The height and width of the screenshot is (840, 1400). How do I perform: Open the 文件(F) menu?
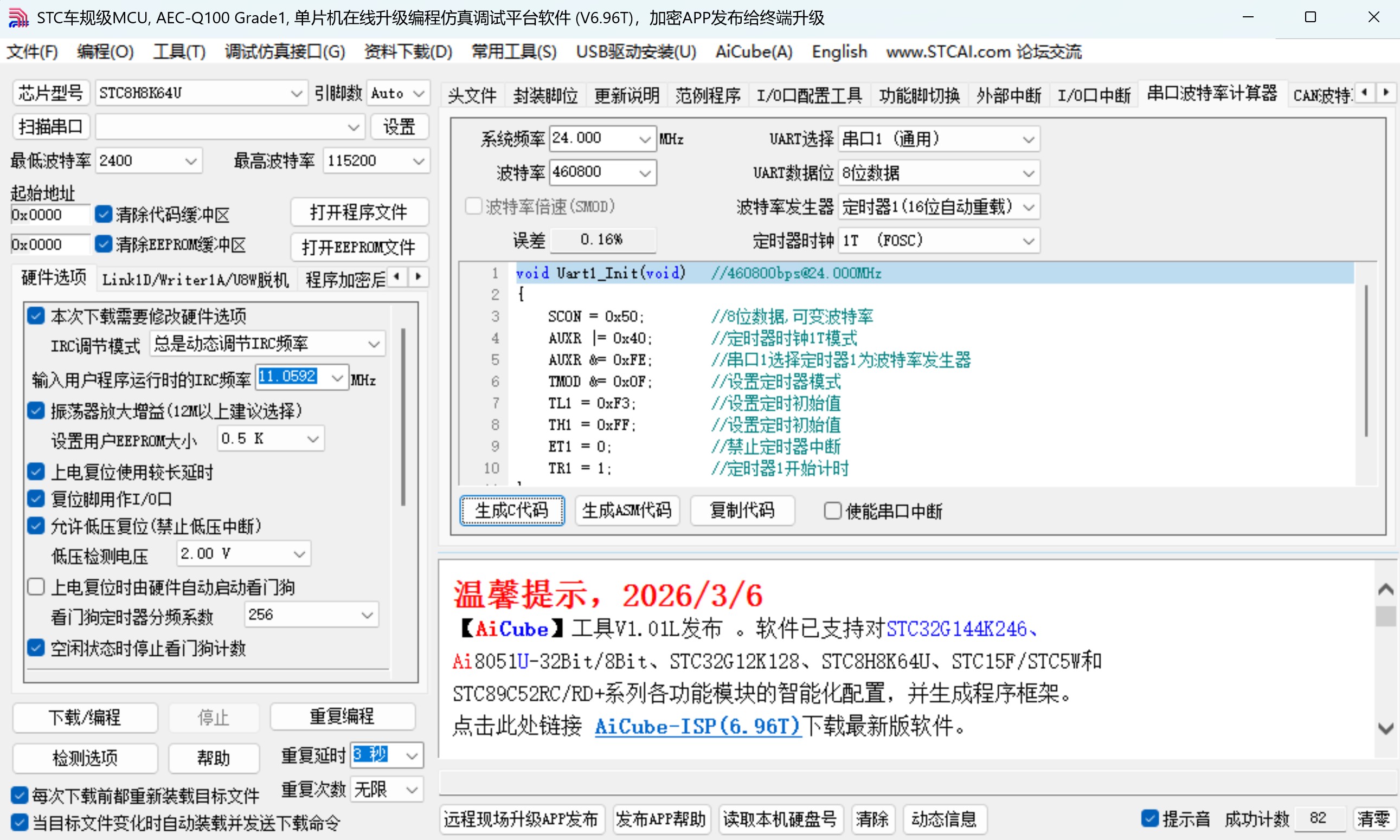33,51
